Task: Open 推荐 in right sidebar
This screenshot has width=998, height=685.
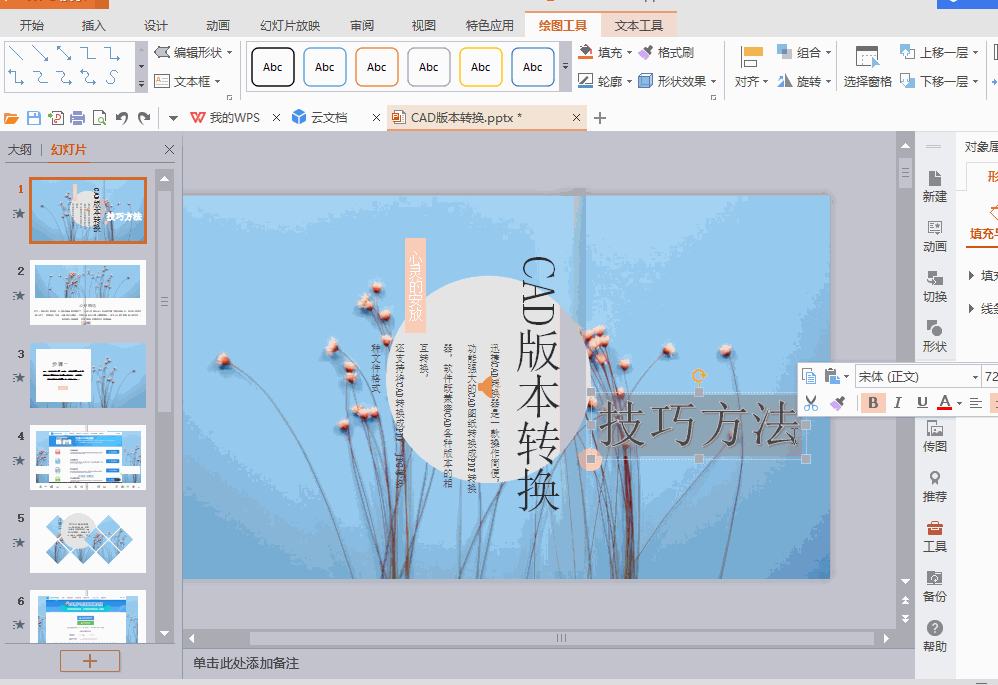Action: pyautogui.click(x=934, y=487)
